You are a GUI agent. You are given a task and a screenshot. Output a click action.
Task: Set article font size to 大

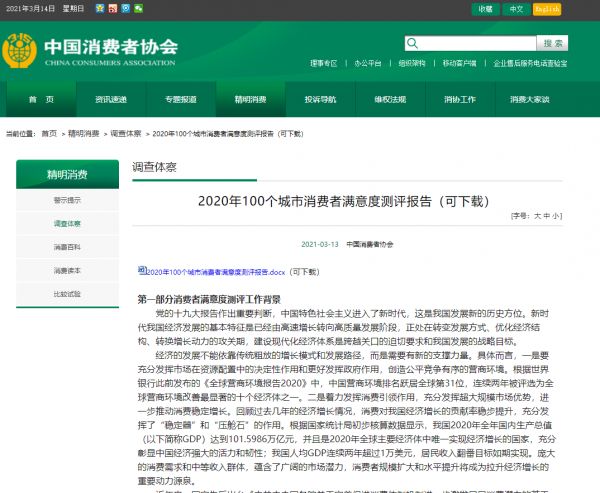click(537, 216)
